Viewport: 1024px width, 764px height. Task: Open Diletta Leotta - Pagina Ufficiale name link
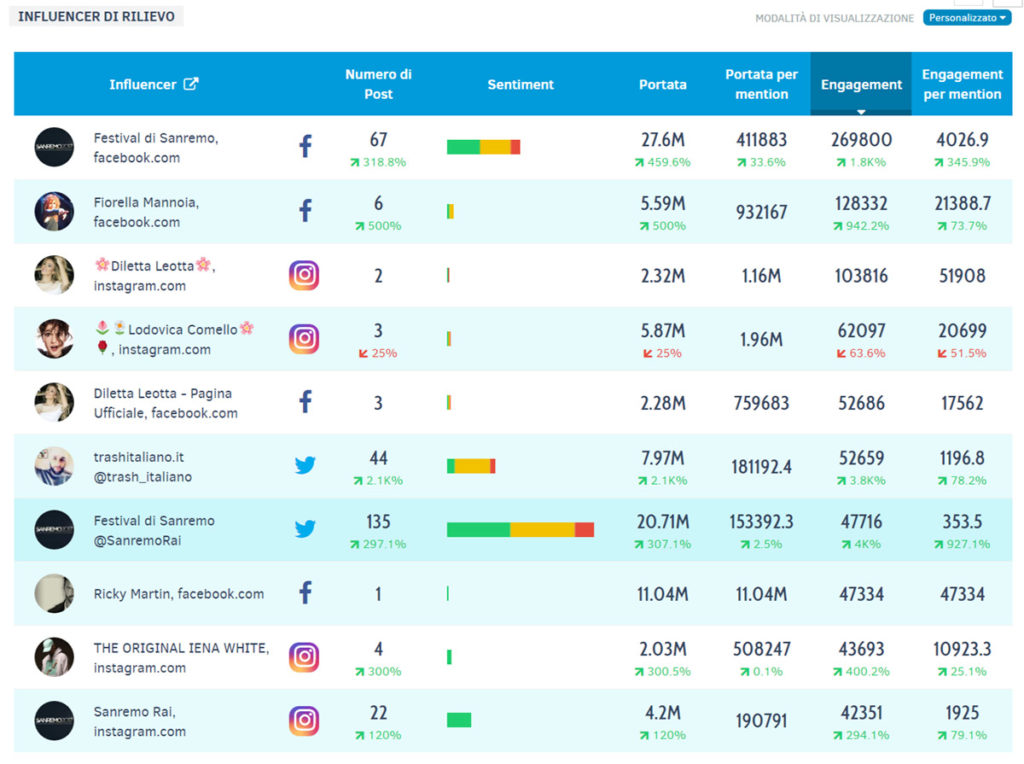[x=165, y=403]
